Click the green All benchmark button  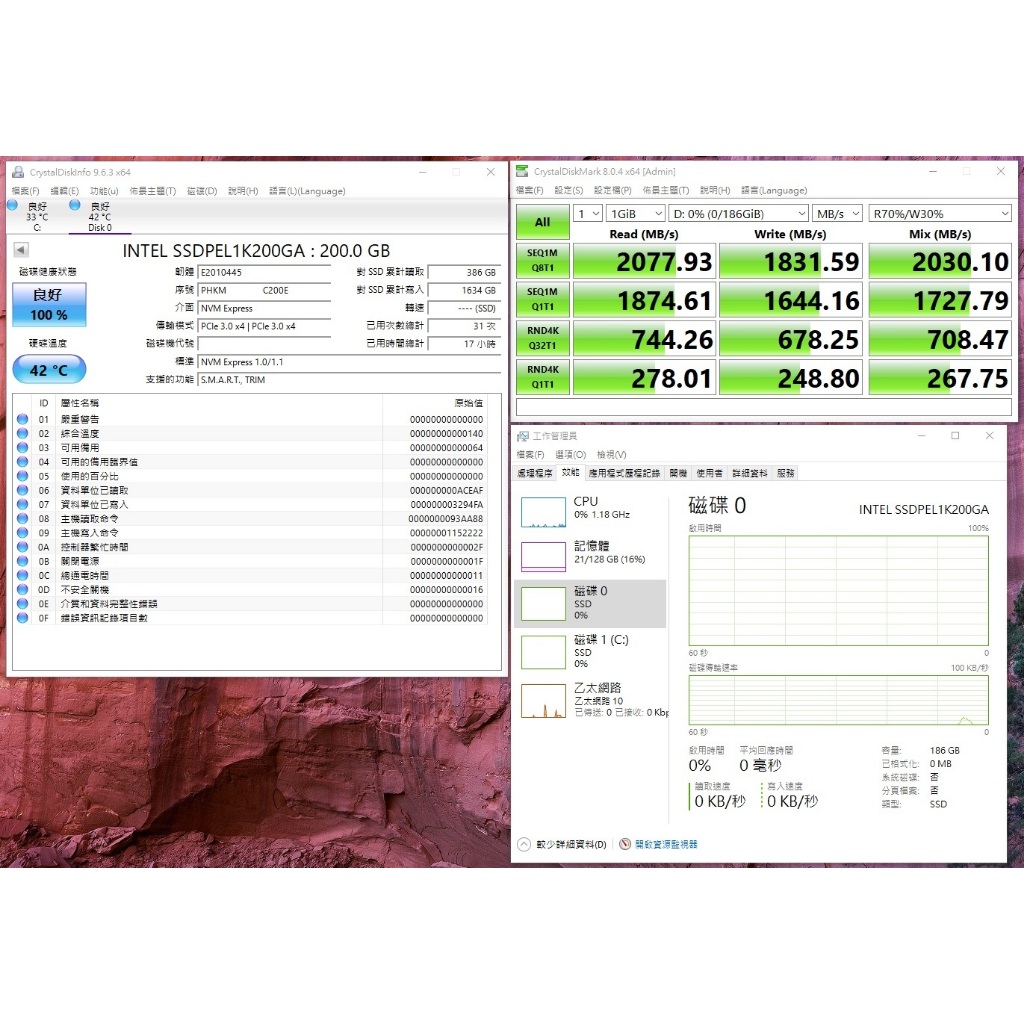coord(542,222)
